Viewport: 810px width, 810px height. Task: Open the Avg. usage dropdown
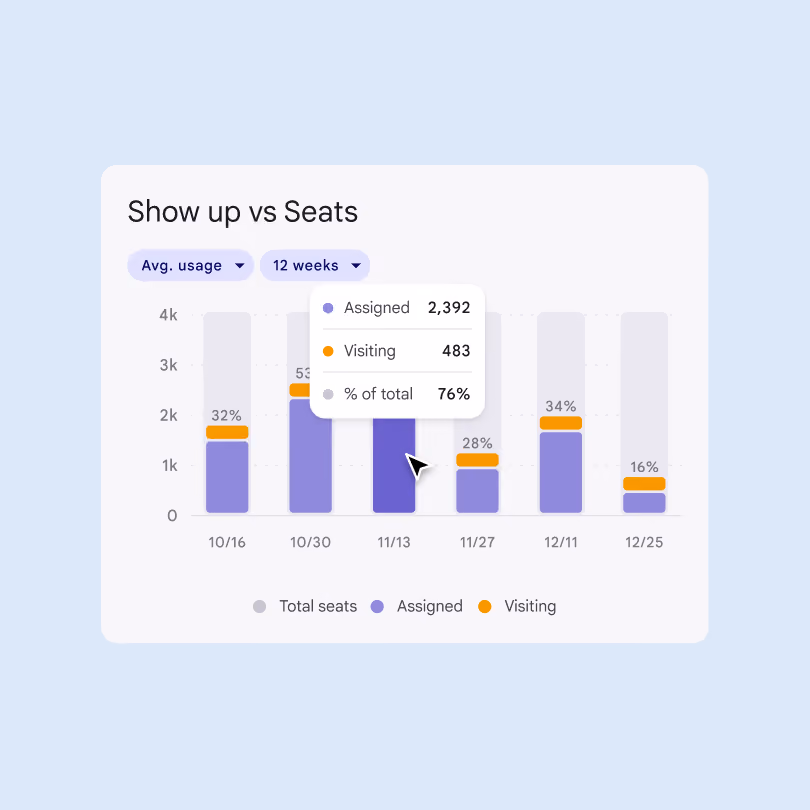190,266
